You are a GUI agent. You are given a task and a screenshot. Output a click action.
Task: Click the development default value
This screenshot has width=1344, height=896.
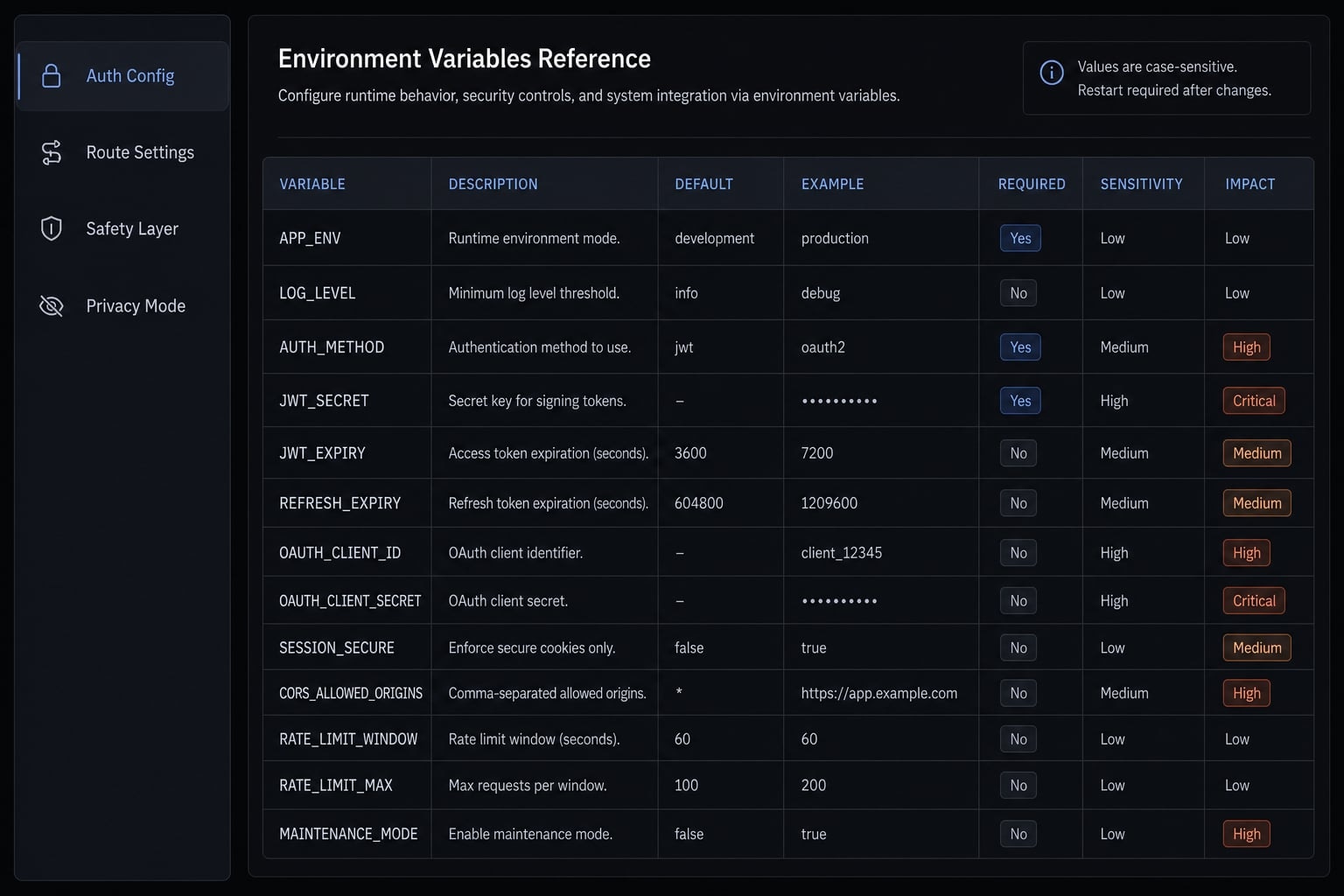[x=714, y=238]
